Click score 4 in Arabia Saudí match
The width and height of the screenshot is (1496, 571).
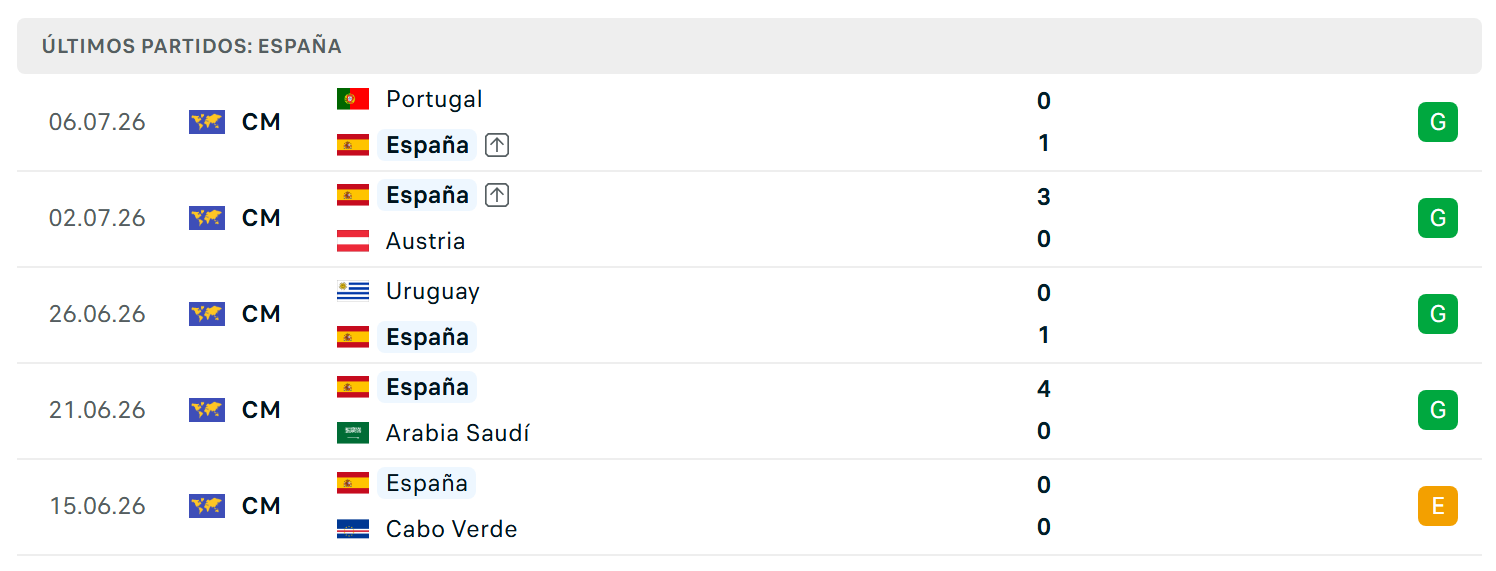pyautogui.click(x=1044, y=389)
